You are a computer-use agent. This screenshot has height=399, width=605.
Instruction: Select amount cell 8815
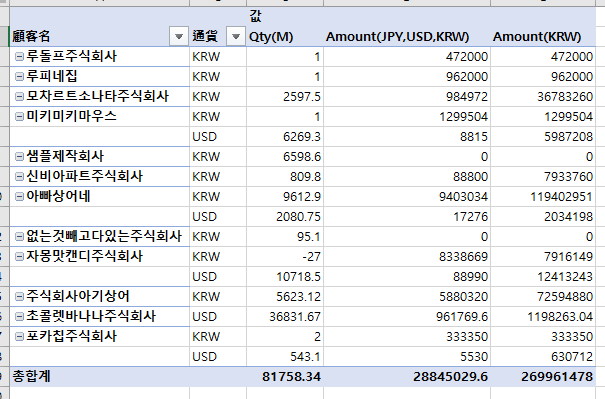(x=407, y=137)
